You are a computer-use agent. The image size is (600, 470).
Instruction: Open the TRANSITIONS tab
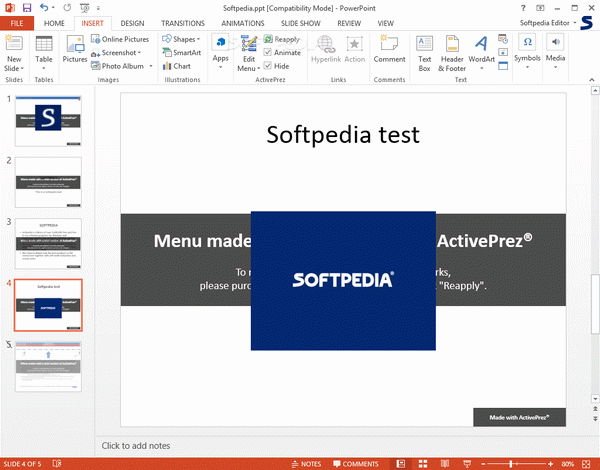(183, 23)
